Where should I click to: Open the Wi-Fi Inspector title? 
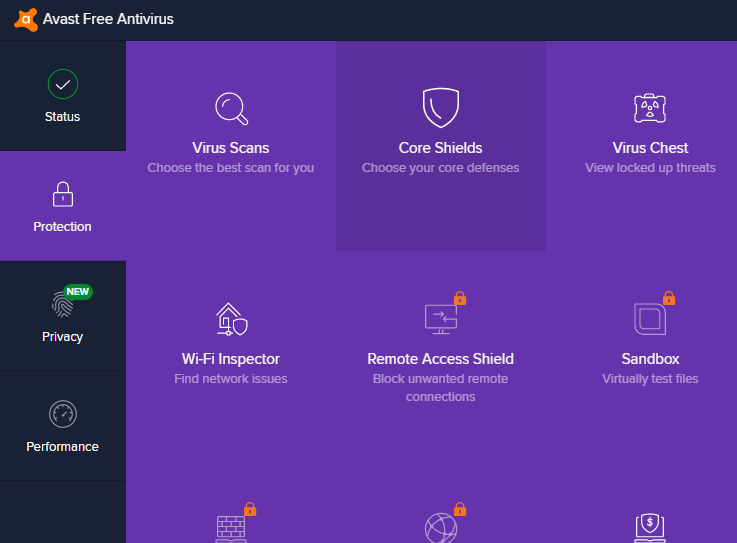pos(231,359)
